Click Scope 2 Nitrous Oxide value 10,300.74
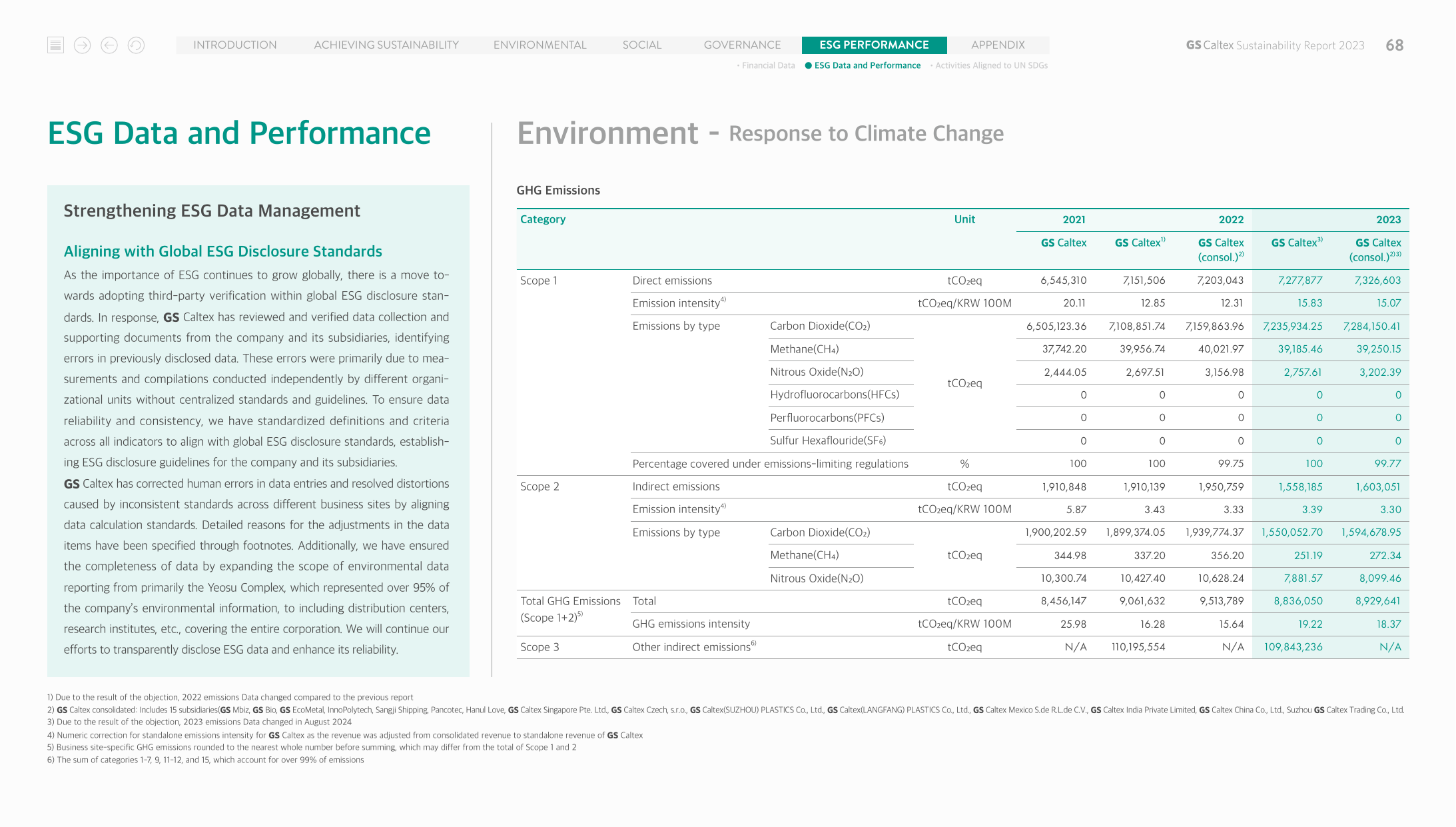 (x=1064, y=578)
